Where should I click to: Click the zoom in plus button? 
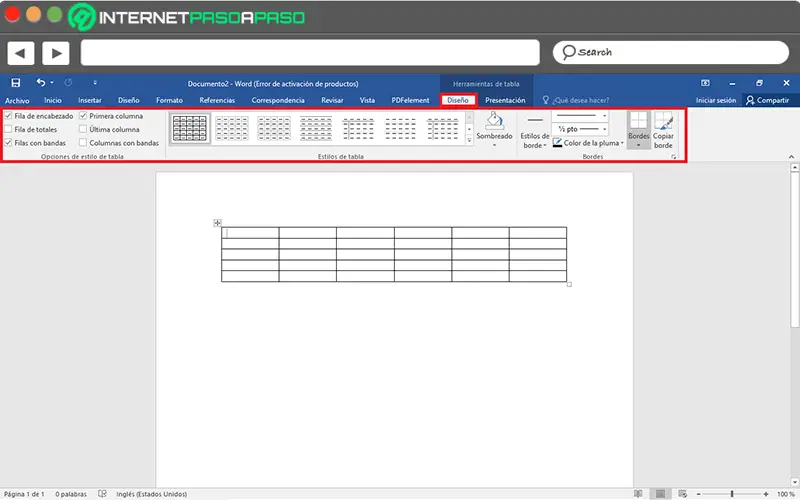766,494
